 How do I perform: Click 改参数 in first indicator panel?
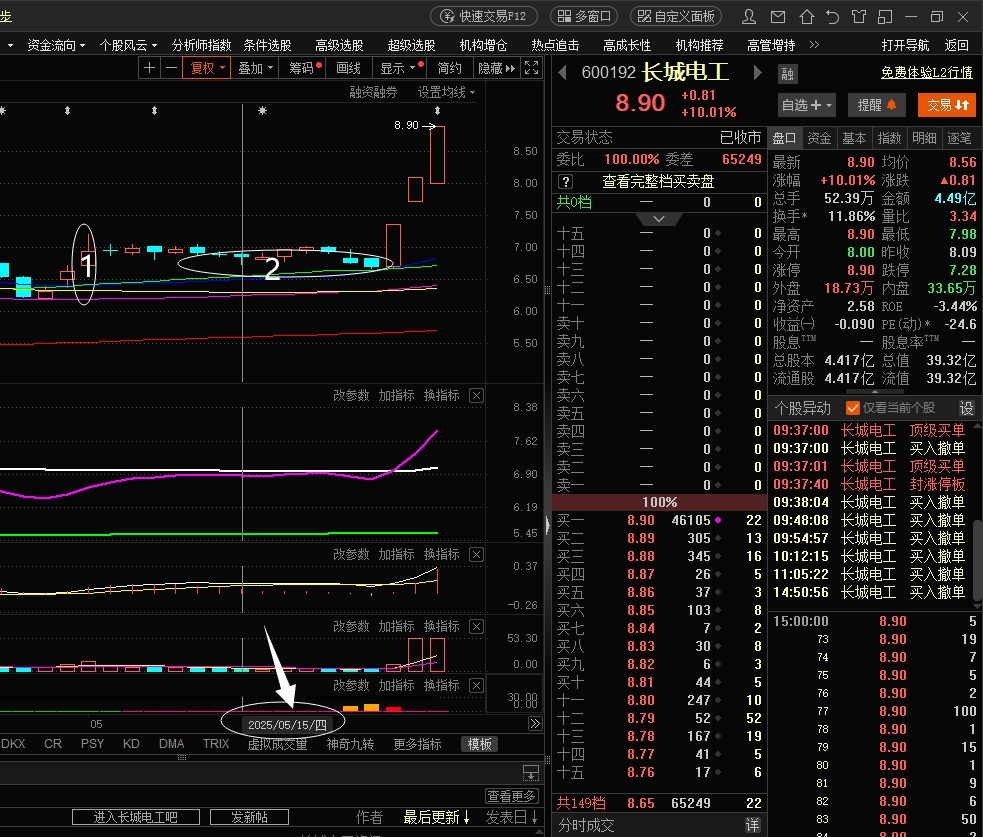(x=351, y=396)
